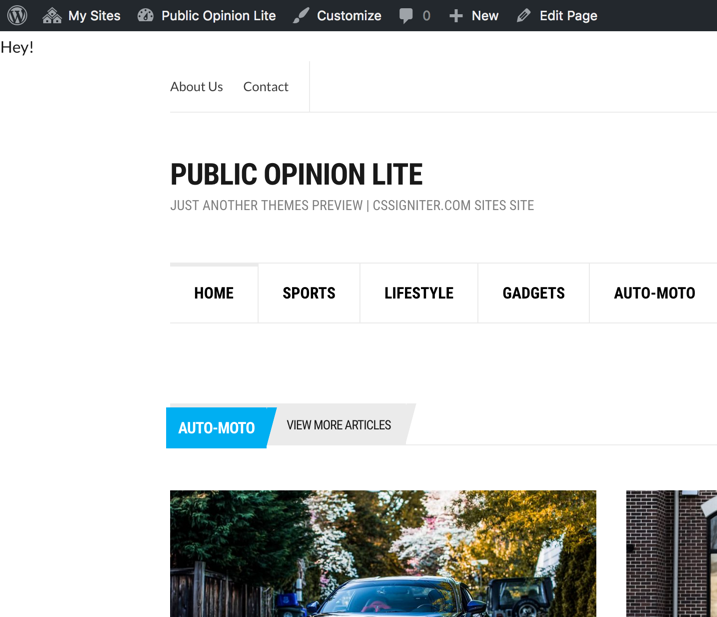Viewport: 717px width, 617px height.
Task: Click the PUBLIC OPINION LITE site title
Action: [296, 174]
